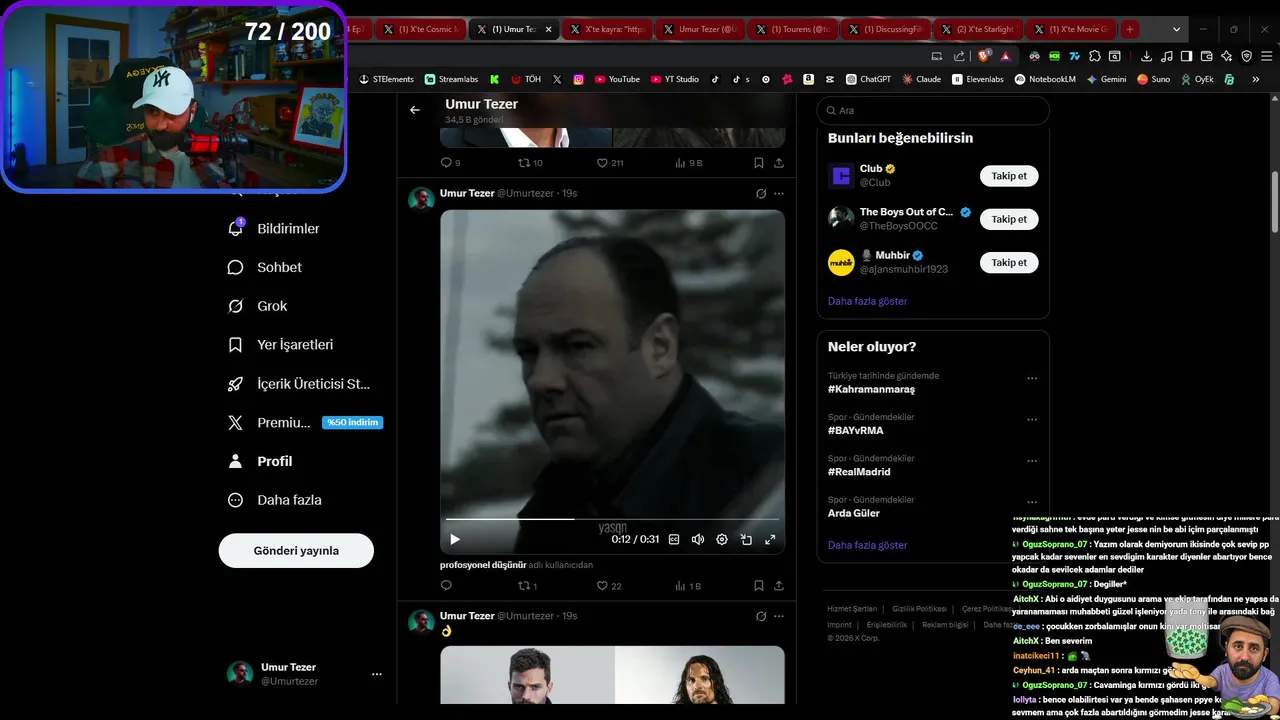Open NotebookLM bookmark

pyautogui.click(x=1044, y=79)
